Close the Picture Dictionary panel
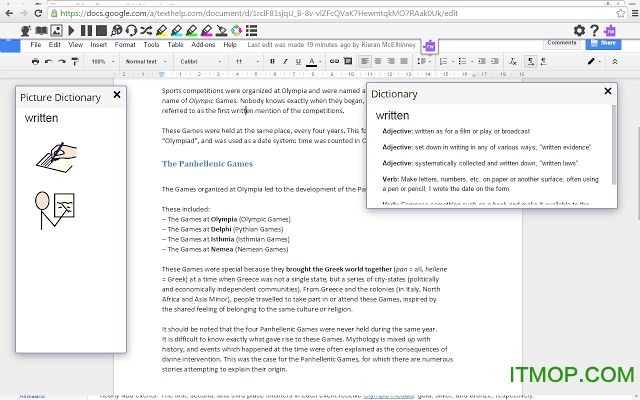This screenshot has width=640, height=400. pos(117,95)
